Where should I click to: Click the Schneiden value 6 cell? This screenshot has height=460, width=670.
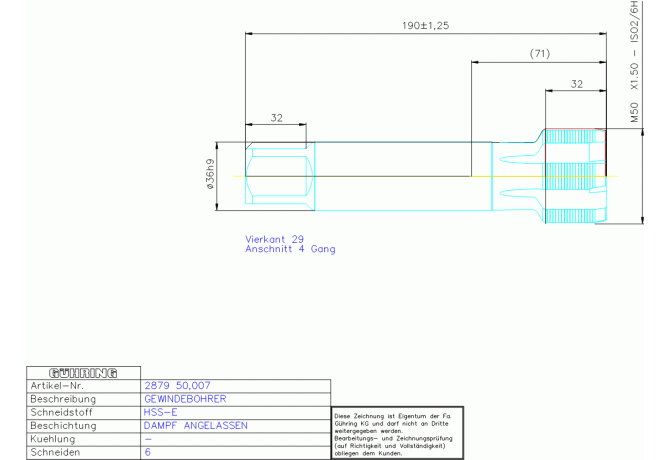click(148, 452)
